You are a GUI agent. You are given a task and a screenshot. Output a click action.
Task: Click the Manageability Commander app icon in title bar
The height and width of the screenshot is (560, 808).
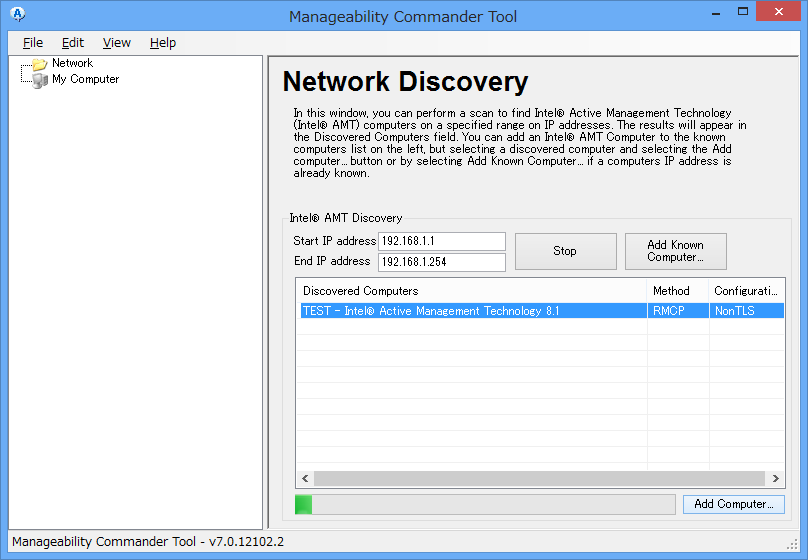click(18, 14)
